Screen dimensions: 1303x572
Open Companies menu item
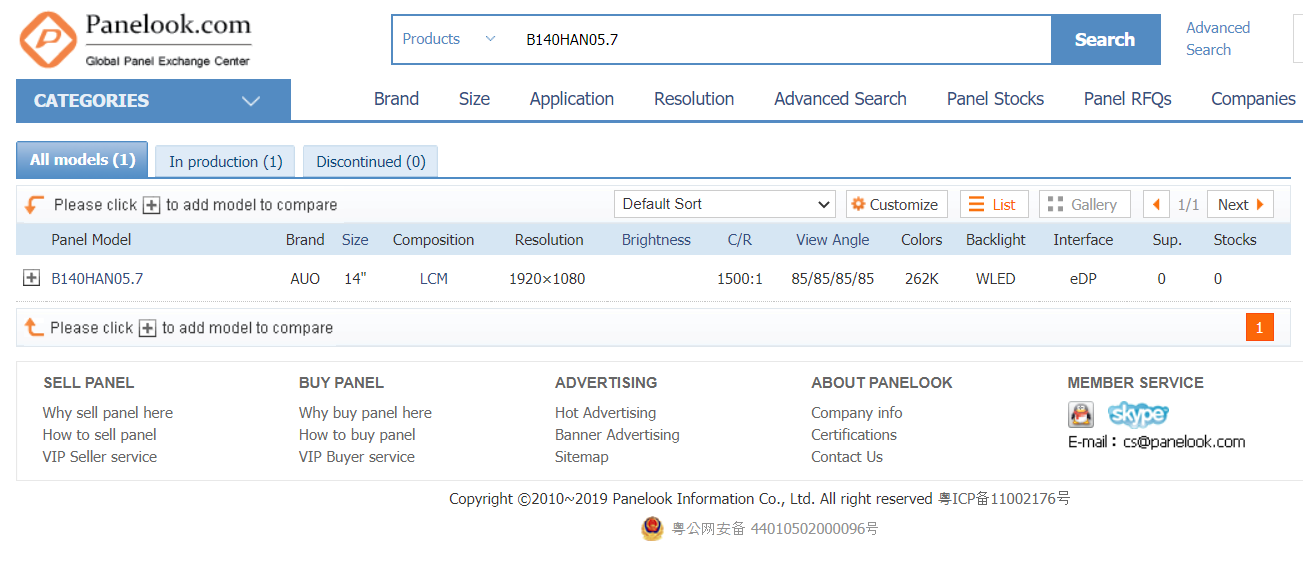point(1253,99)
